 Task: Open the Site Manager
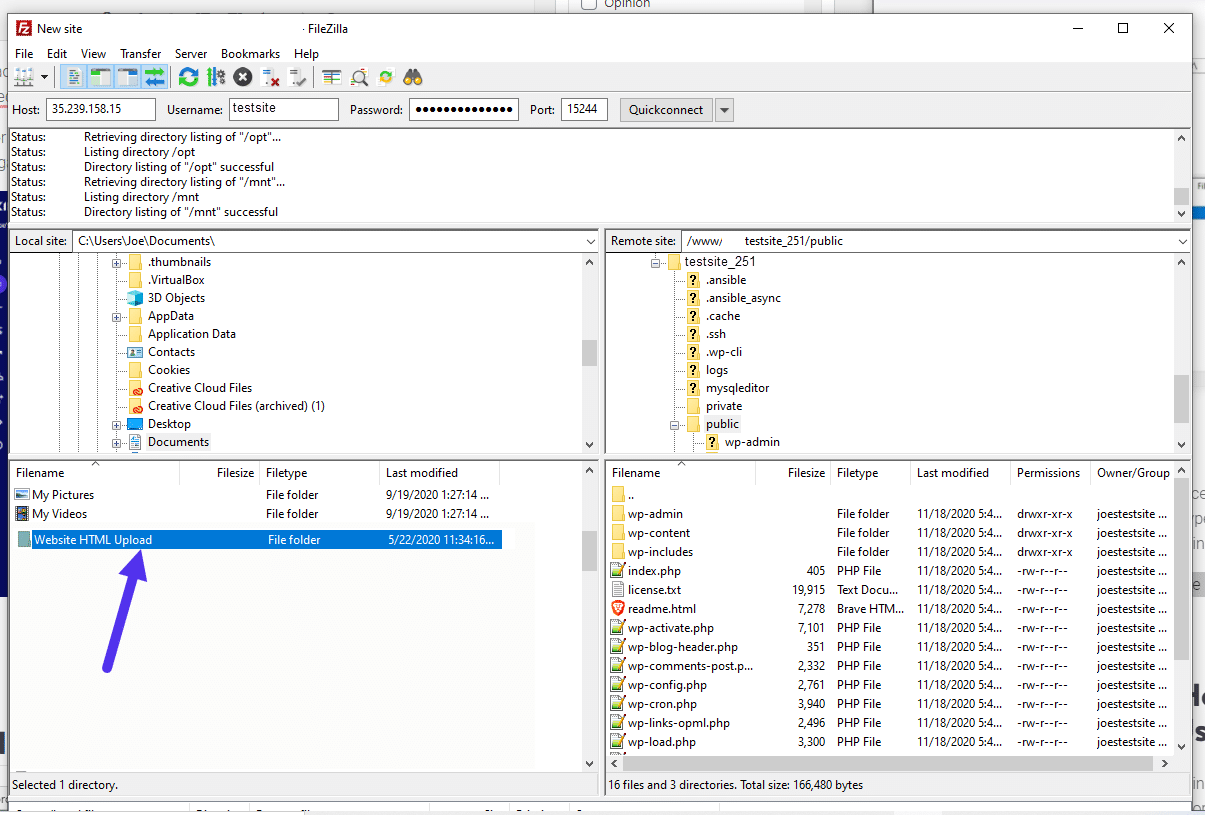(x=23, y=77)
